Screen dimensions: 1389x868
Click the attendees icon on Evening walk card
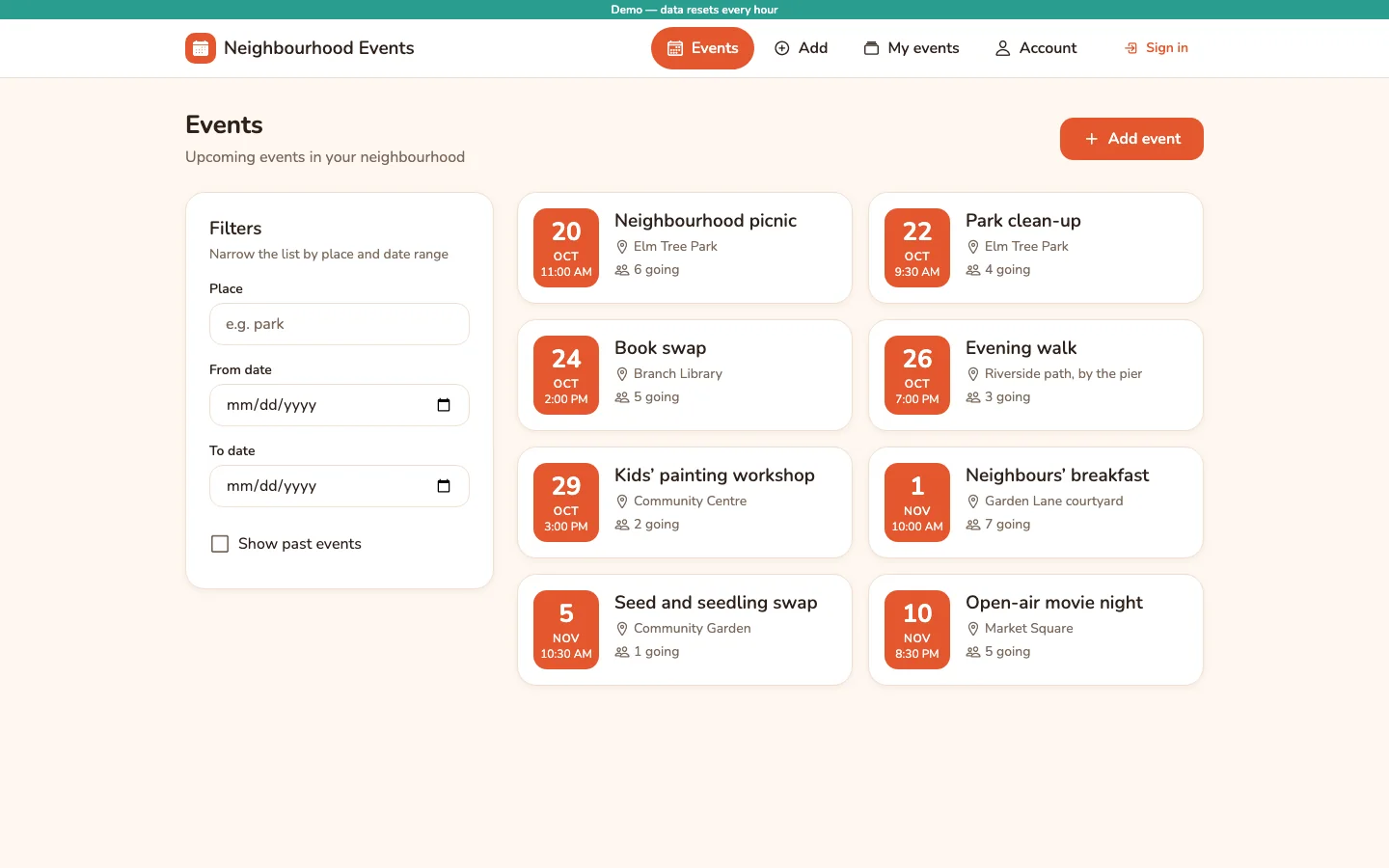click(x=973, y=397)
